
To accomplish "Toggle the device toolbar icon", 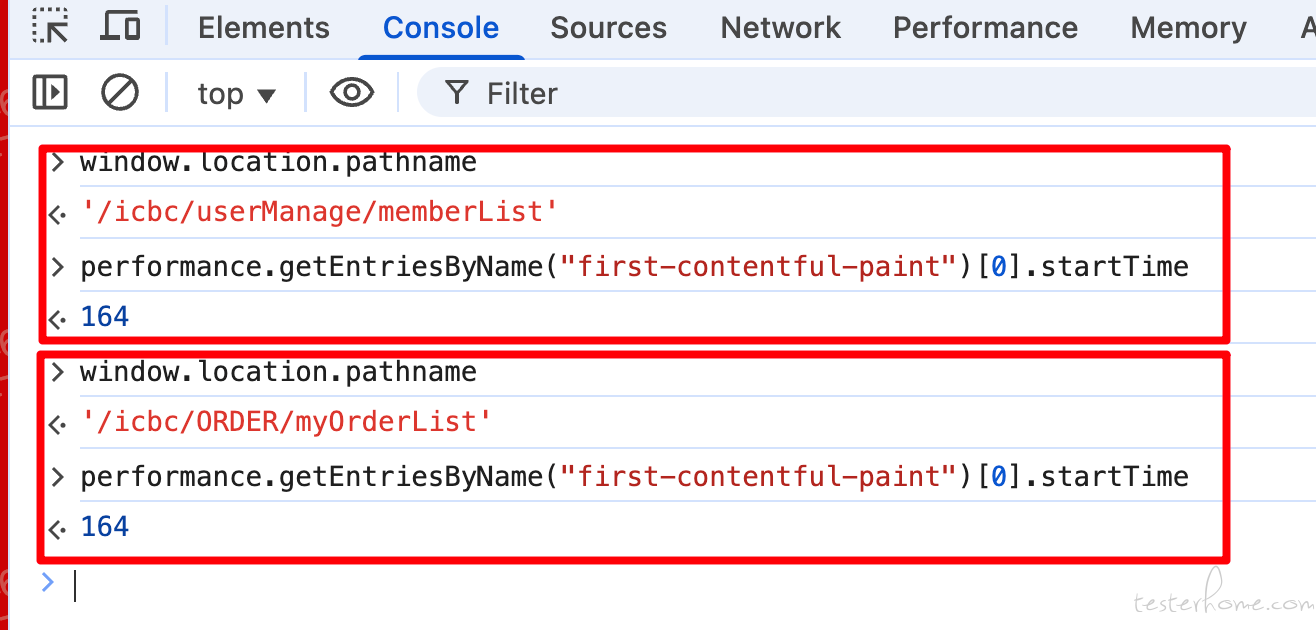I will (121, 27).
